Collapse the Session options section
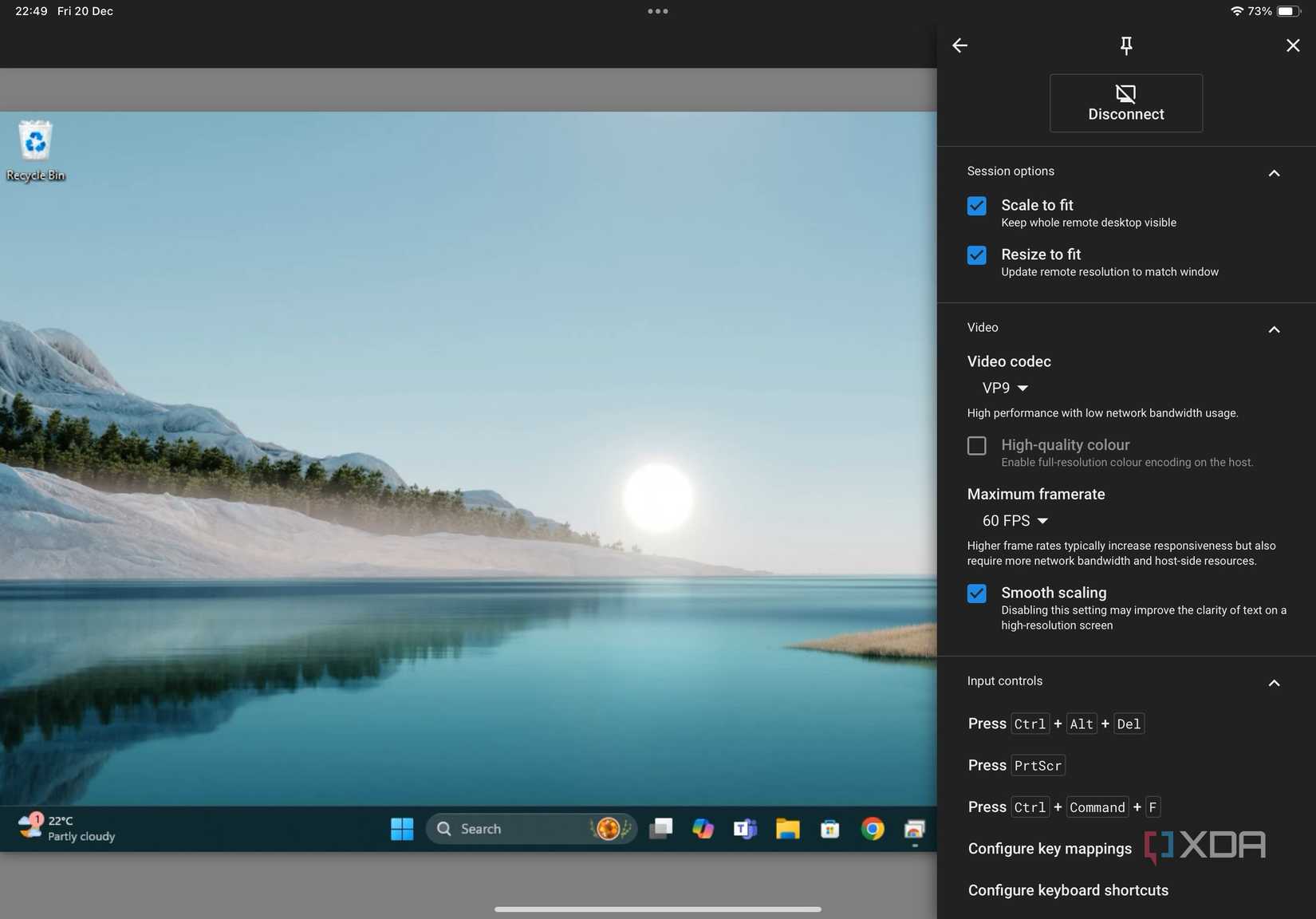Viewport: 1316px width, 919px height. pyautogui.click(x=1274, y=172)
